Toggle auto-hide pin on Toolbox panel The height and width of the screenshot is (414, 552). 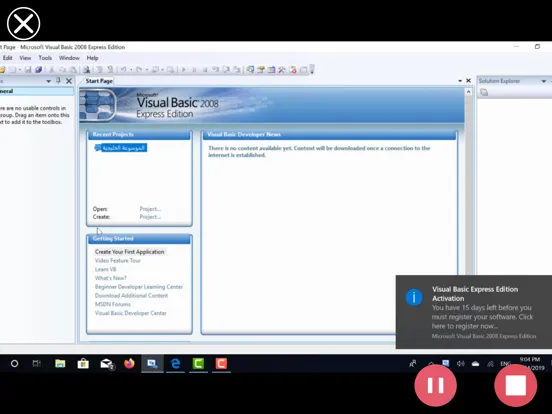point(58,81)
